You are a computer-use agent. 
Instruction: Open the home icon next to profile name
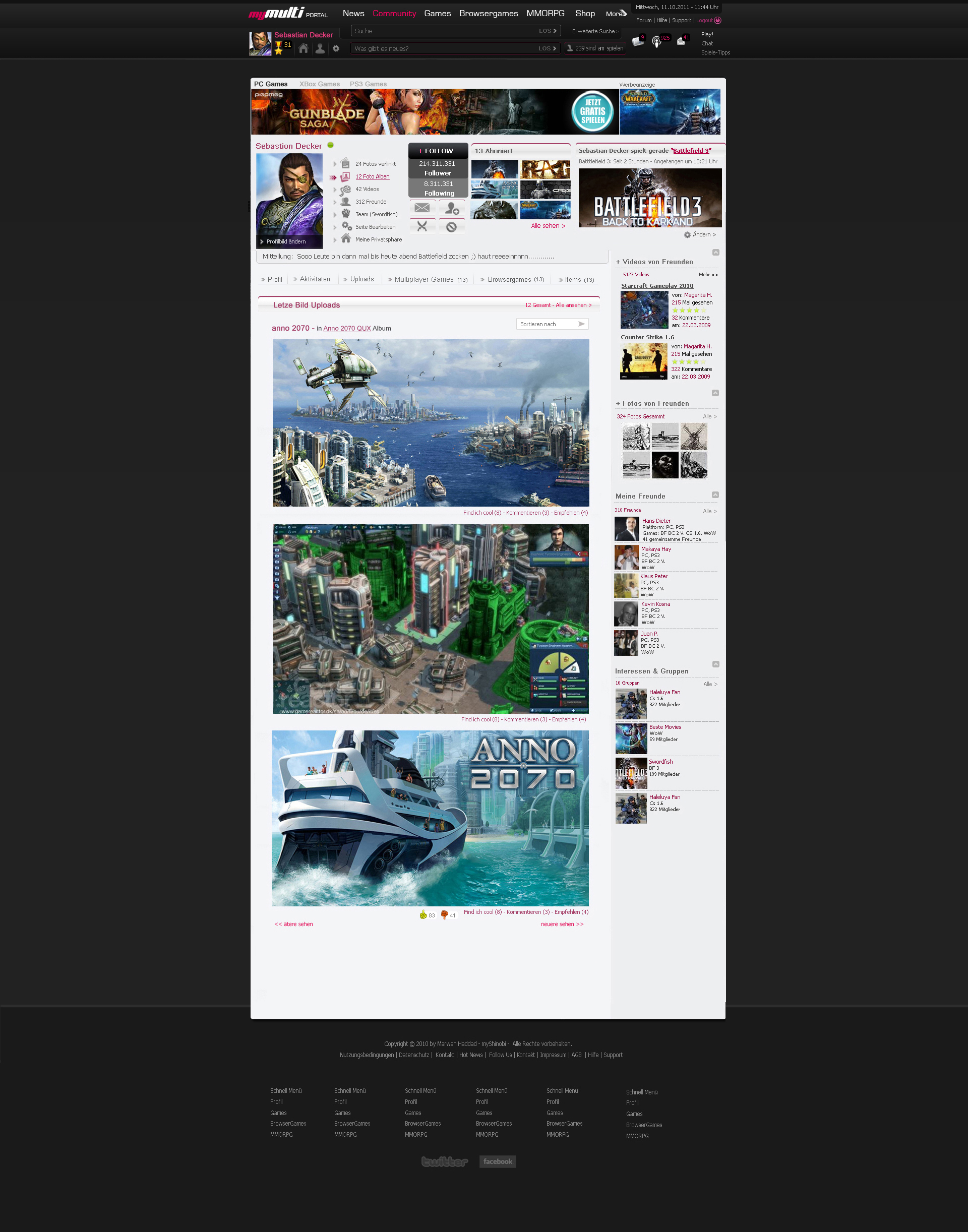point(303,49)
